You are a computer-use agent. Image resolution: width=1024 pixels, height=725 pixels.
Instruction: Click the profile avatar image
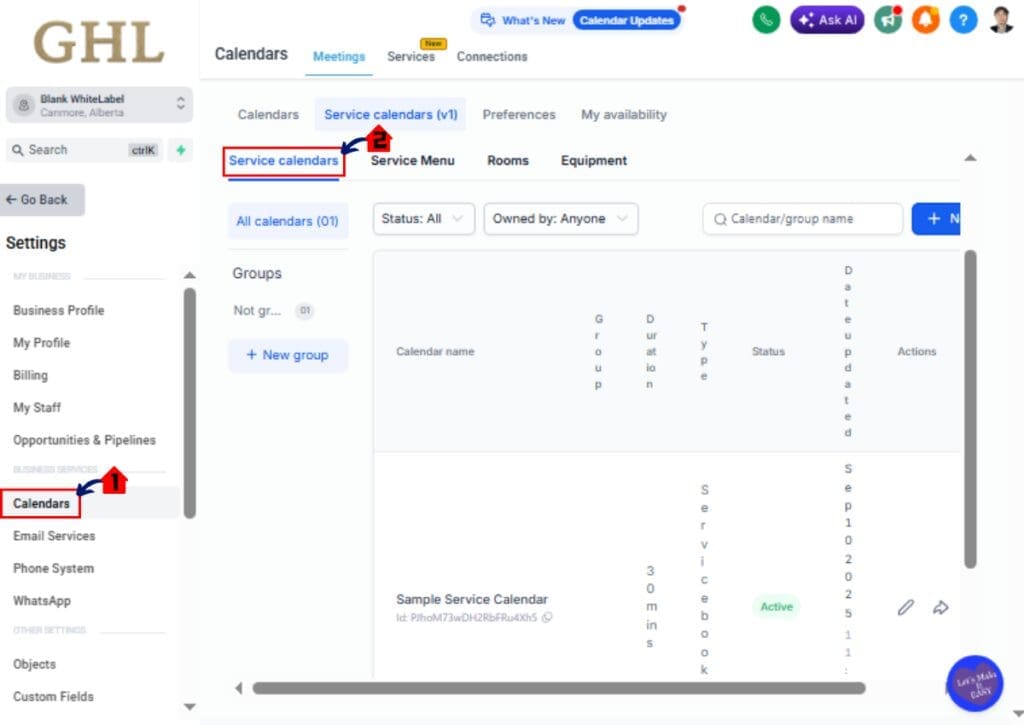(x=1003, y=19)
